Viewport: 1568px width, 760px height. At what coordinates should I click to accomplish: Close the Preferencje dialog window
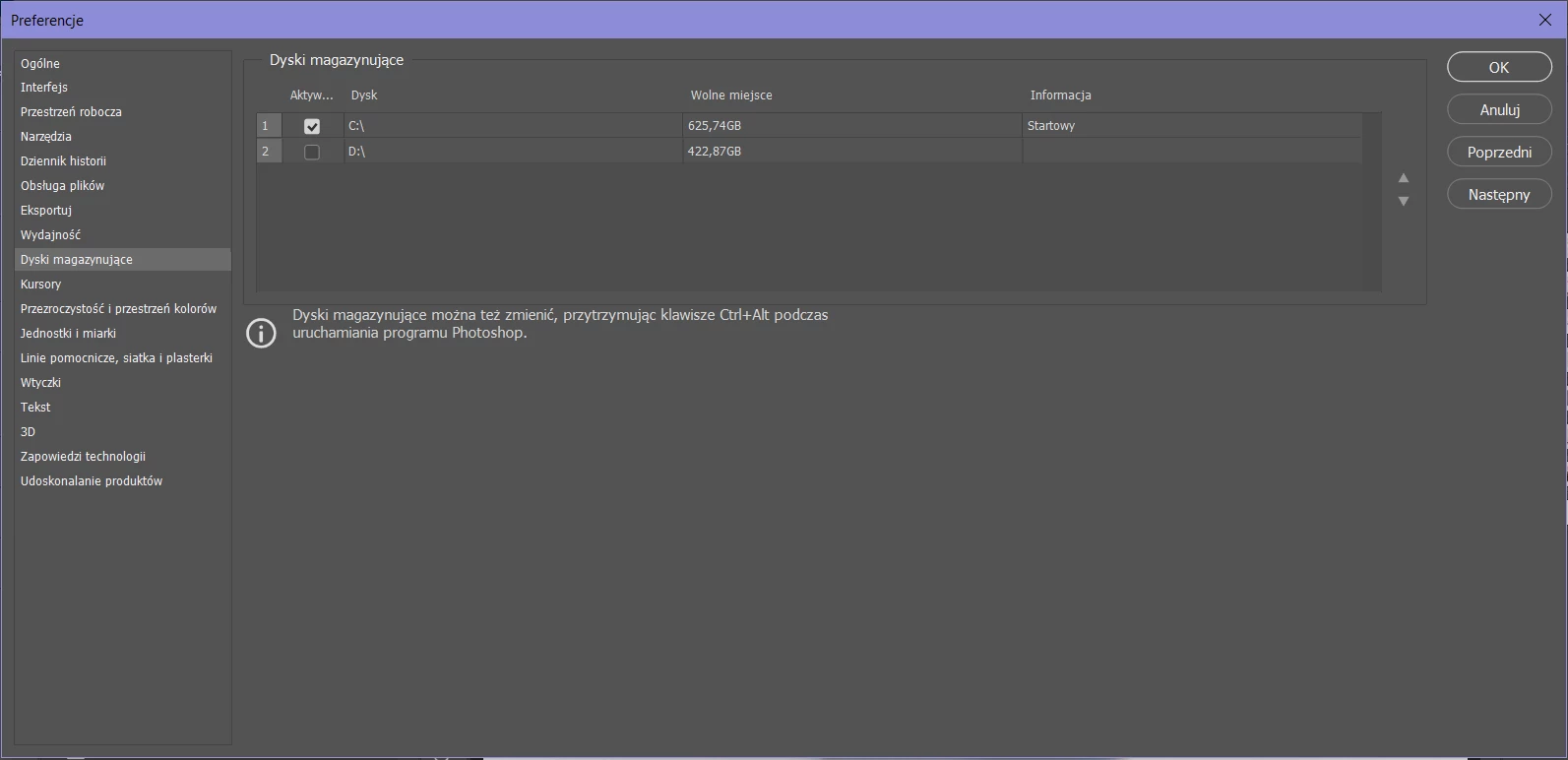coord(1544,20)
